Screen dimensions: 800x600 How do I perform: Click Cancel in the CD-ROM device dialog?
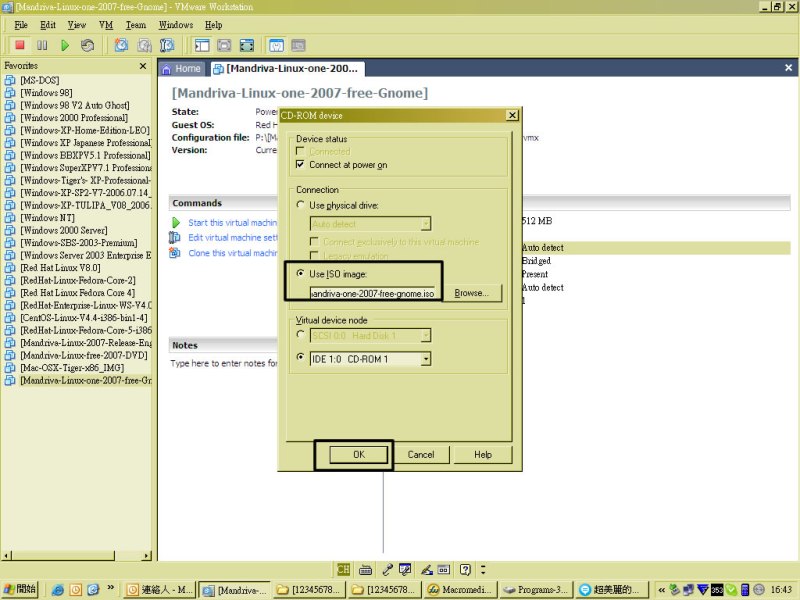coord(421,454)
